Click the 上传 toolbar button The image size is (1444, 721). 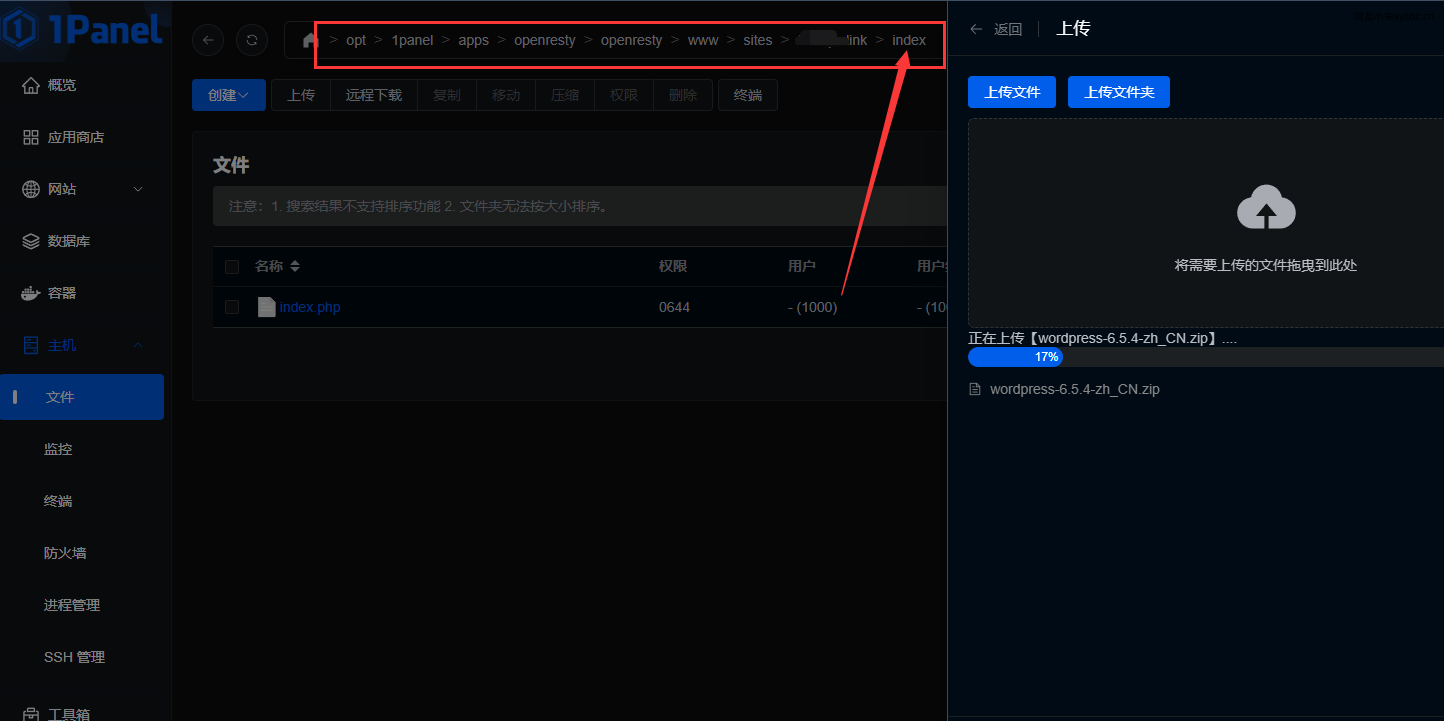click(x=301, y=95)
